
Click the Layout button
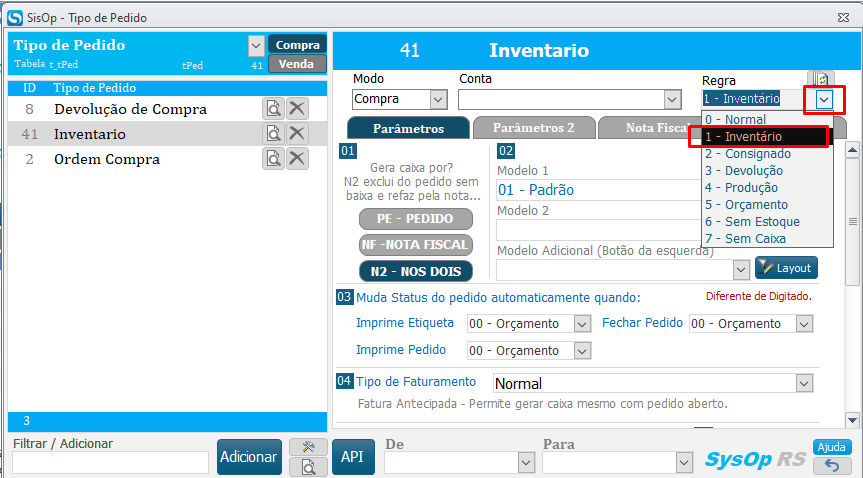(x=786, y=268)
